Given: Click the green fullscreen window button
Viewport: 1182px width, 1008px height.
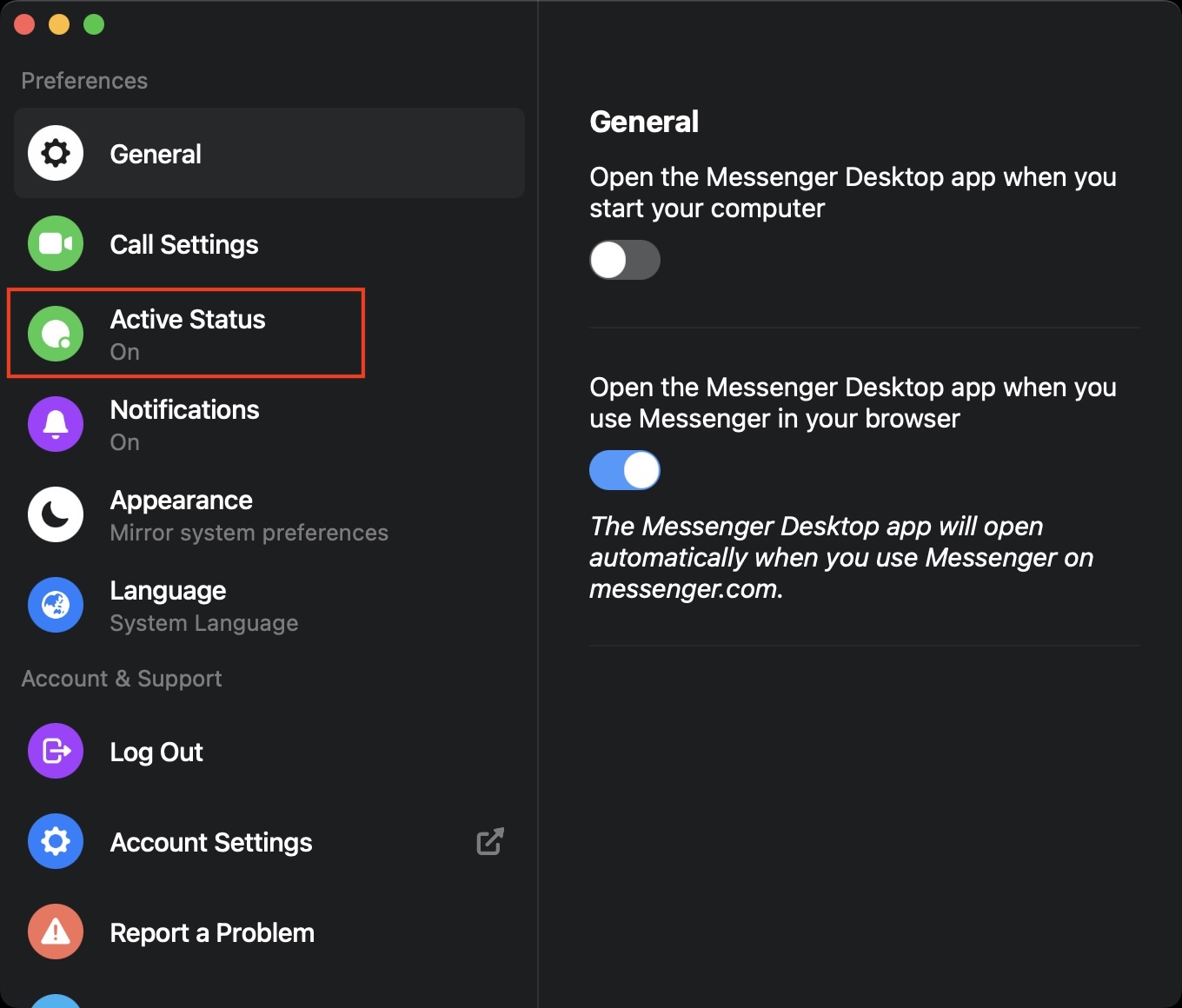Looking at the screenshot, I should coord(94,24).
